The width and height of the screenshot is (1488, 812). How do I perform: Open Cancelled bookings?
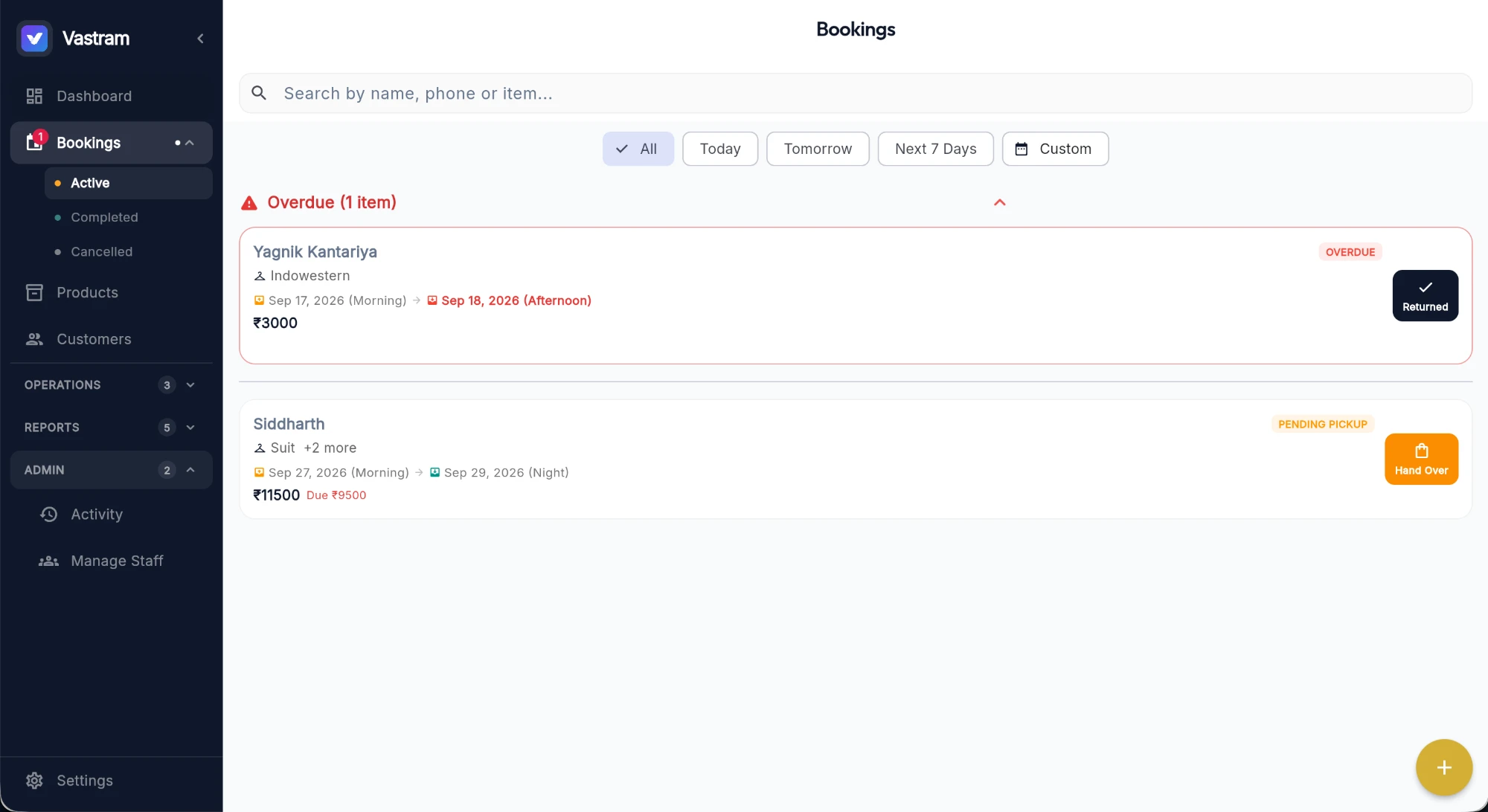[129, 252]
